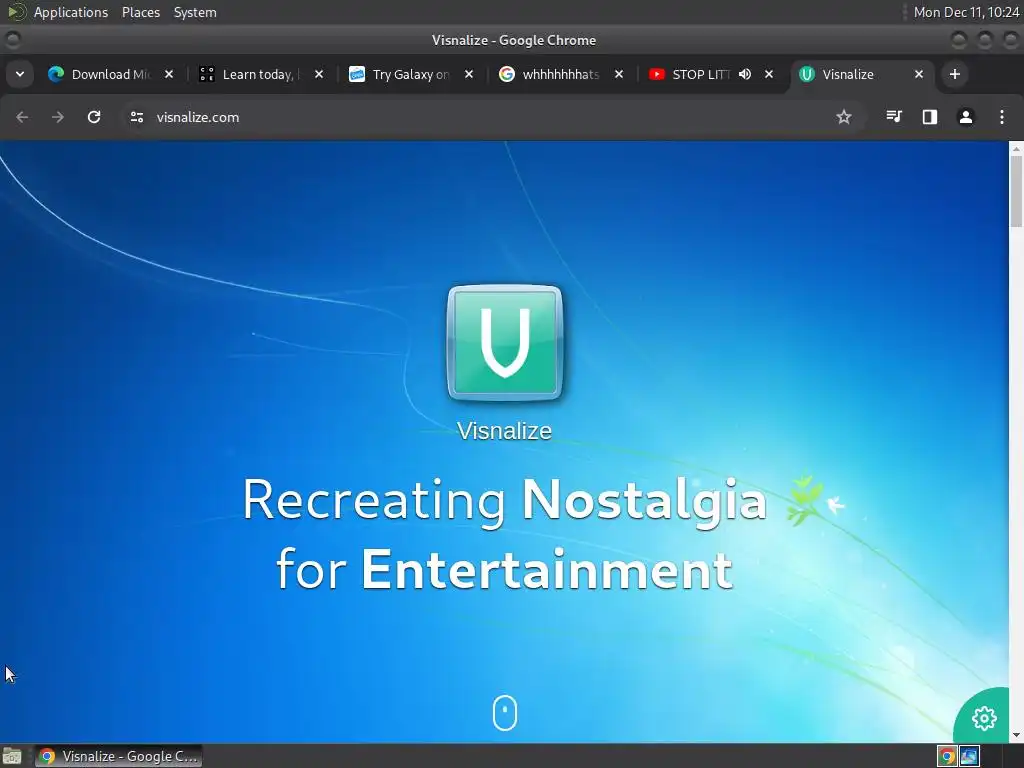
Task: Click the date and time clock
Action: 966,12
